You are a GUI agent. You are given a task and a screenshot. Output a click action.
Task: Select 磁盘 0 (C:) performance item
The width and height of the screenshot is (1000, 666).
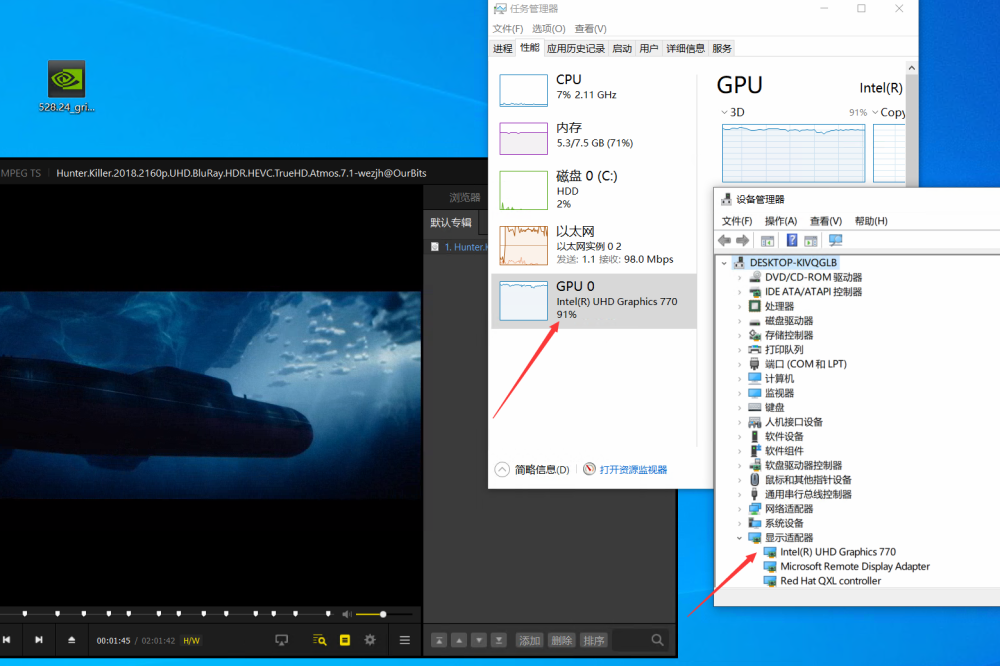pos(594,189)
